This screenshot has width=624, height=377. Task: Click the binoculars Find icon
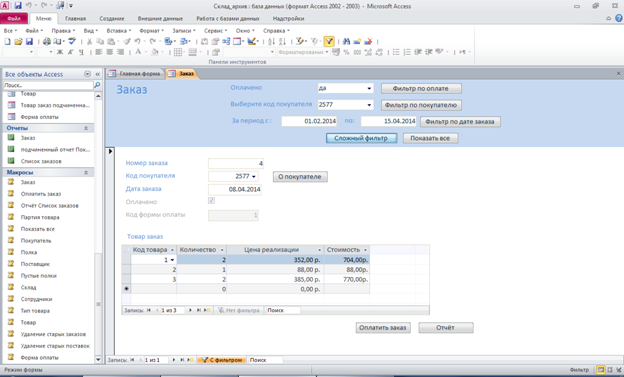coord(346,41)
